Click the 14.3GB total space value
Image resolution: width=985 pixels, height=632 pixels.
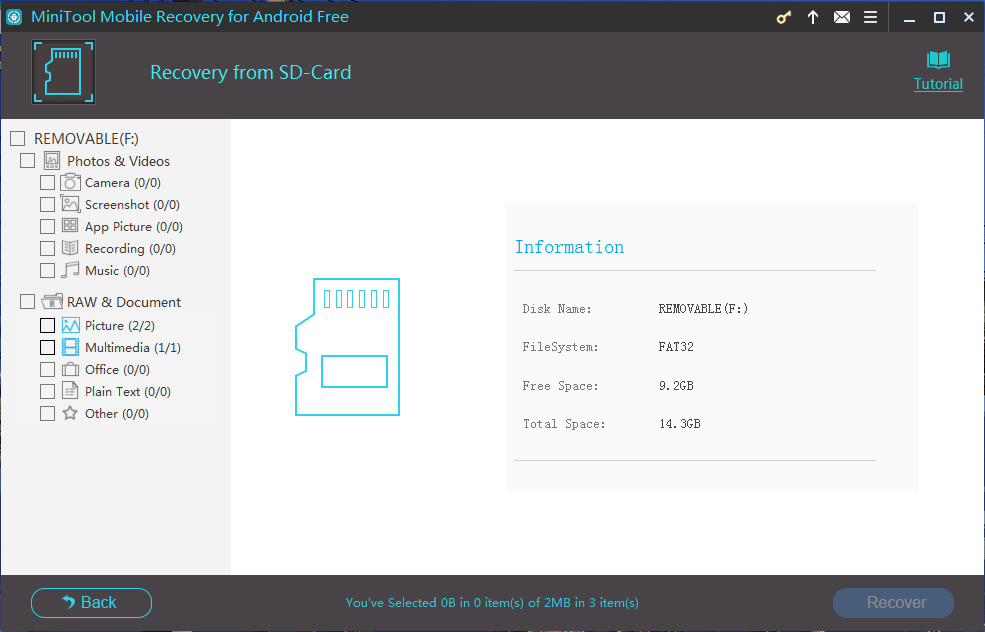click(x=680, y=424)
